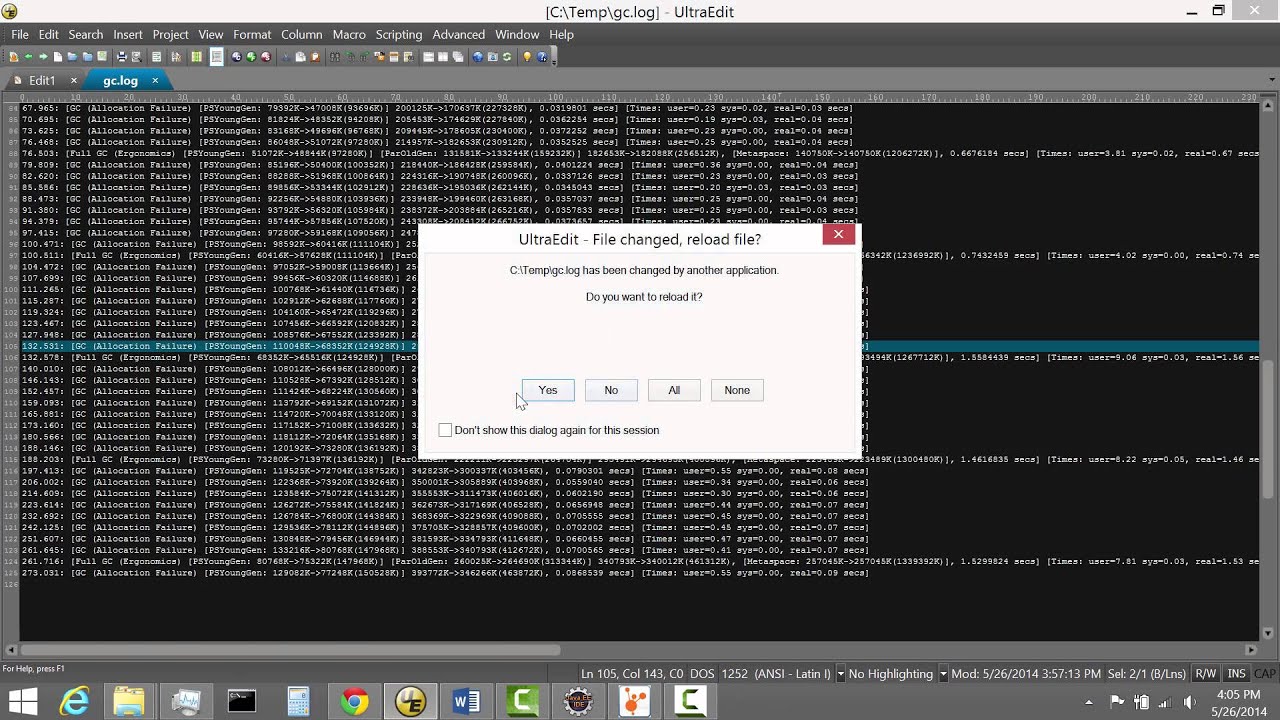Click the green refresh arrows toolbar icon

tap(507, 57)
